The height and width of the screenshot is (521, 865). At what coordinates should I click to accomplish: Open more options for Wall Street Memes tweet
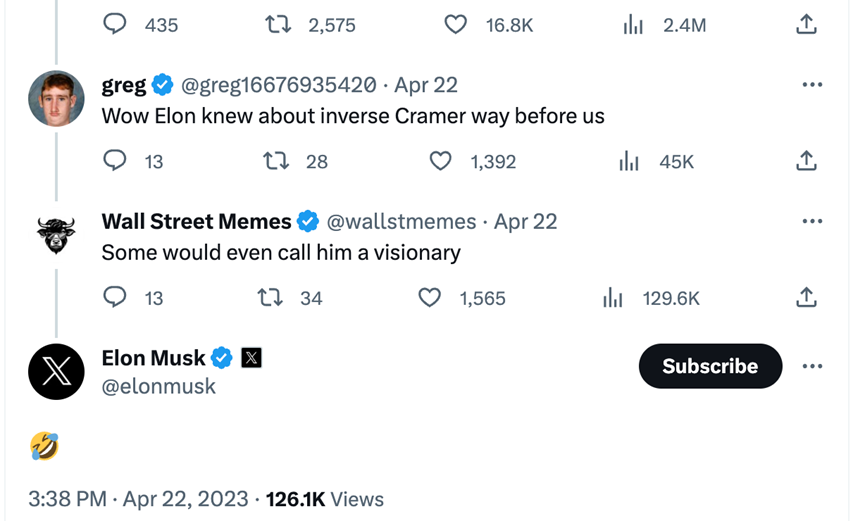coord(811,222)
